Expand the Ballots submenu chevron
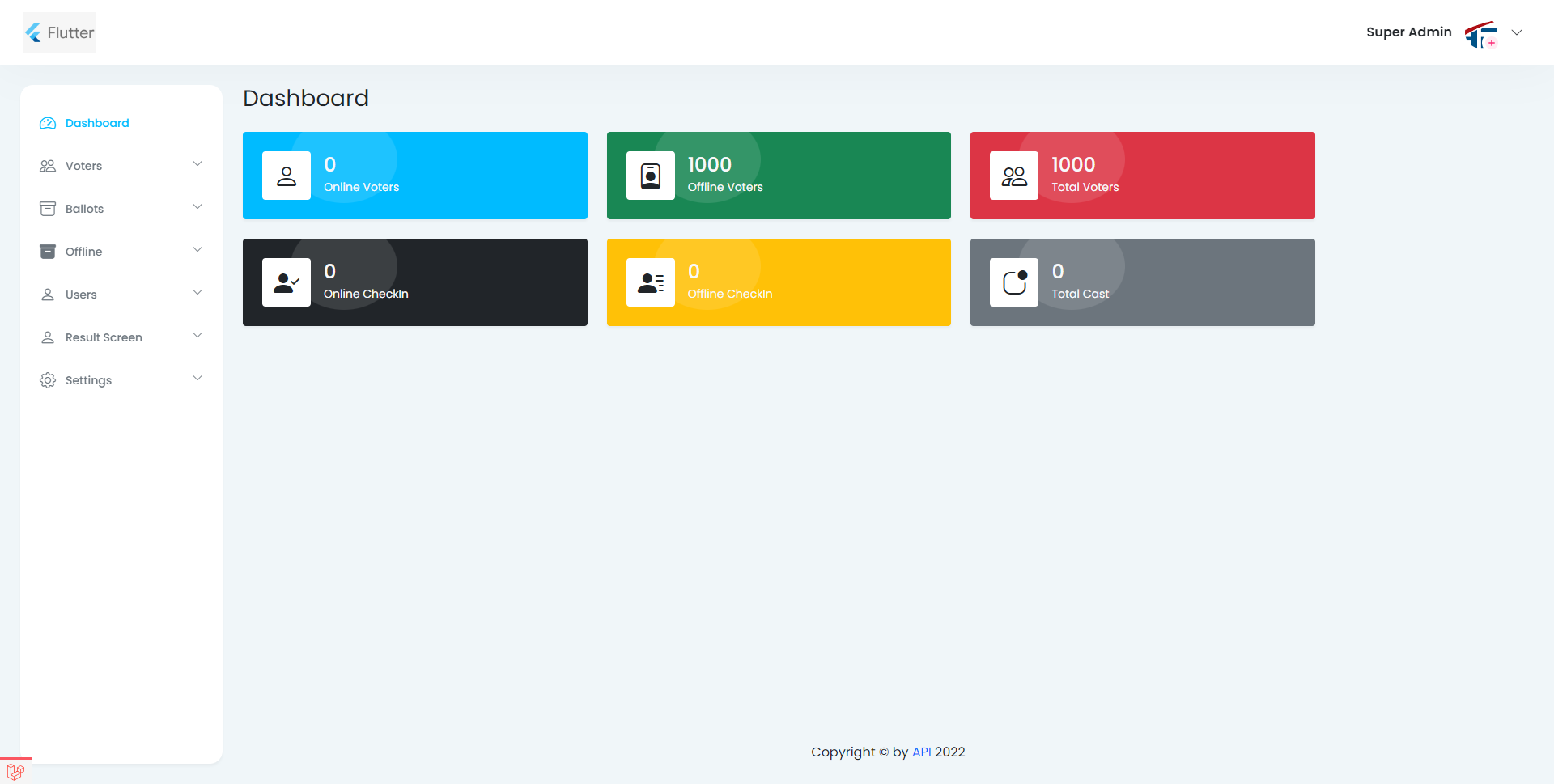Viewport: 1554px width, 784px height. [197, 207]
